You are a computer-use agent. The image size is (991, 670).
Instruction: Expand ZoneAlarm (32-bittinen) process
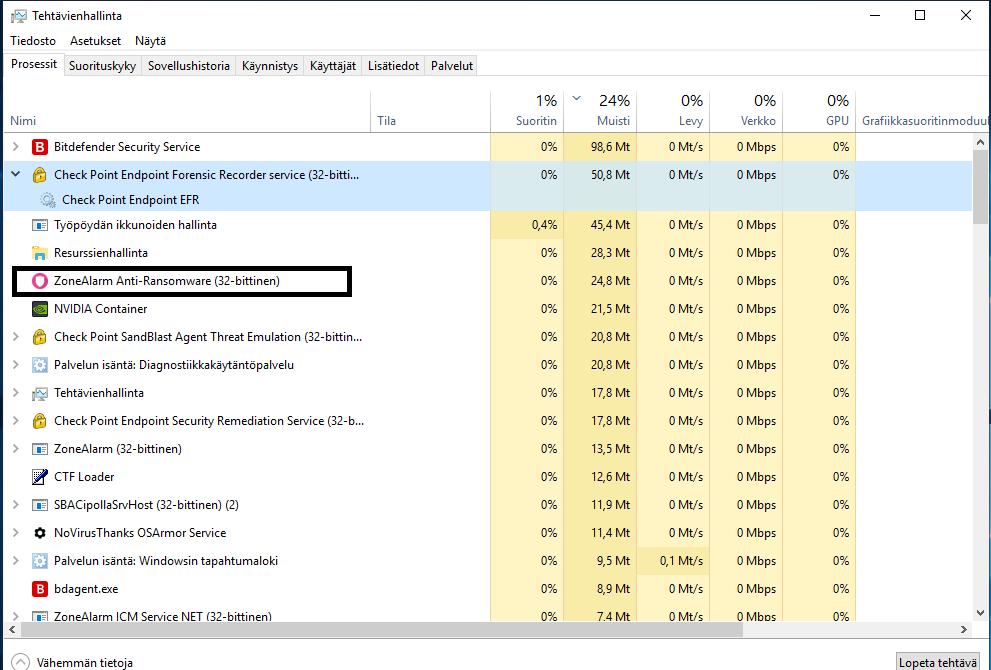(16, 449)
